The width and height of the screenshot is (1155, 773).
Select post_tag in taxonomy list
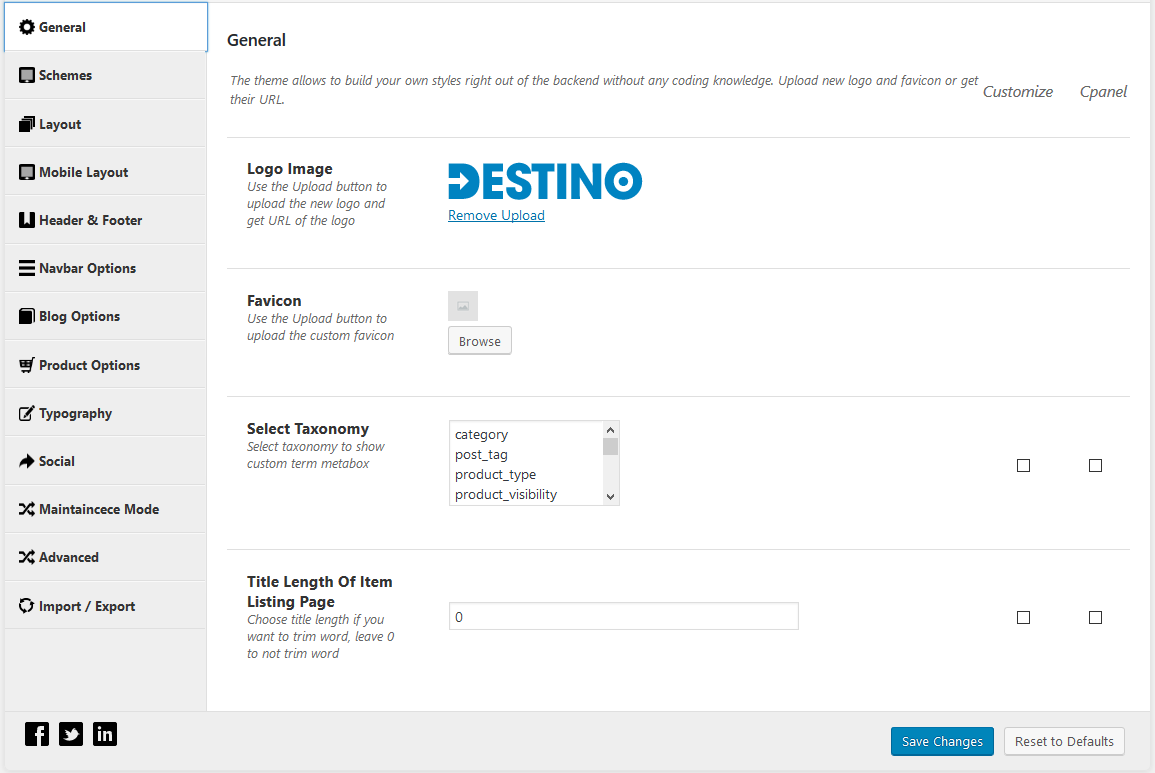526,455
